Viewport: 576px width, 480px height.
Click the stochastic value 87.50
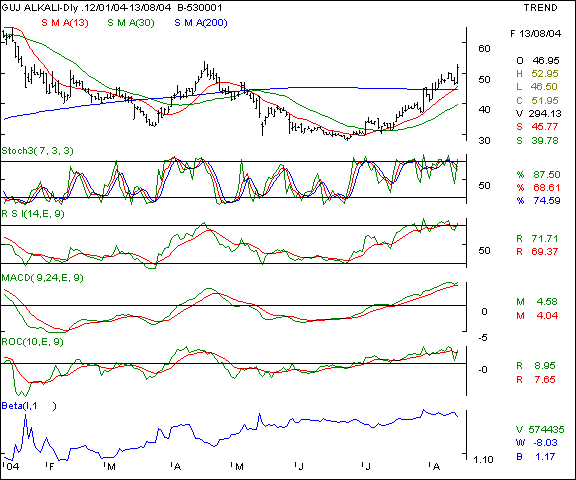(547, 174)
